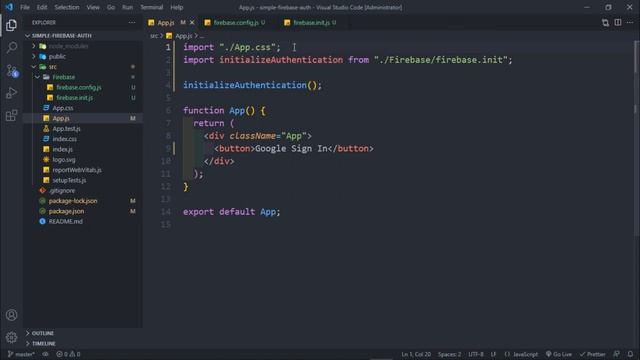This screenshot has height=360, width=640.
Task: Open the Source Control view
Action: pos(11,71)
